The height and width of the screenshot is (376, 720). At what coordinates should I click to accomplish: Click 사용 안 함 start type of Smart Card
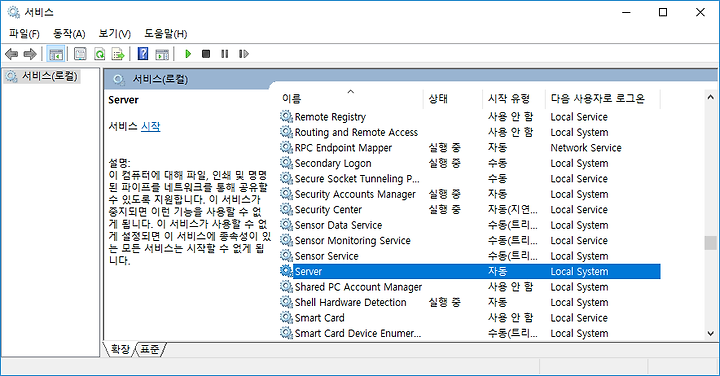pos(511,318)
